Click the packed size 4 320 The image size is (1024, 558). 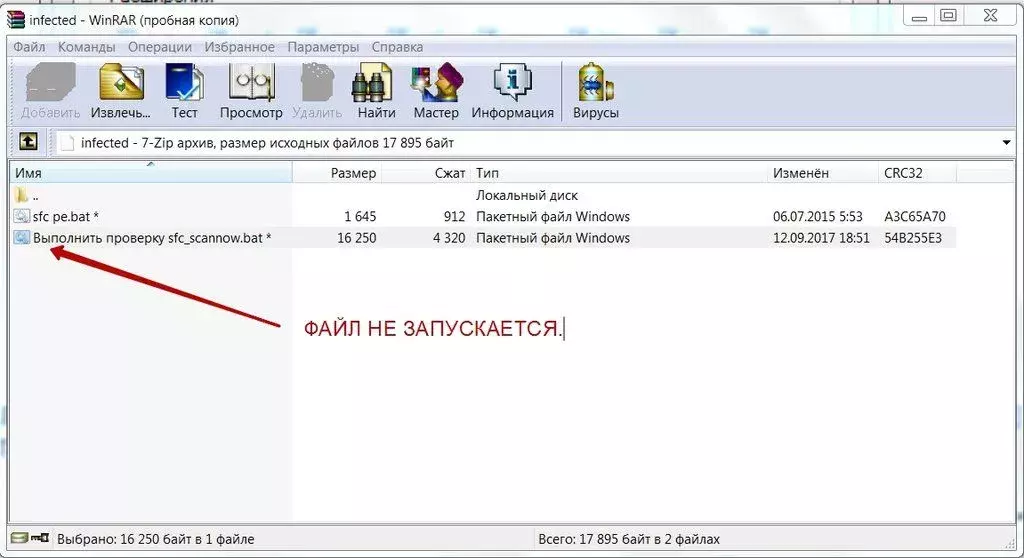pos(449,238)
